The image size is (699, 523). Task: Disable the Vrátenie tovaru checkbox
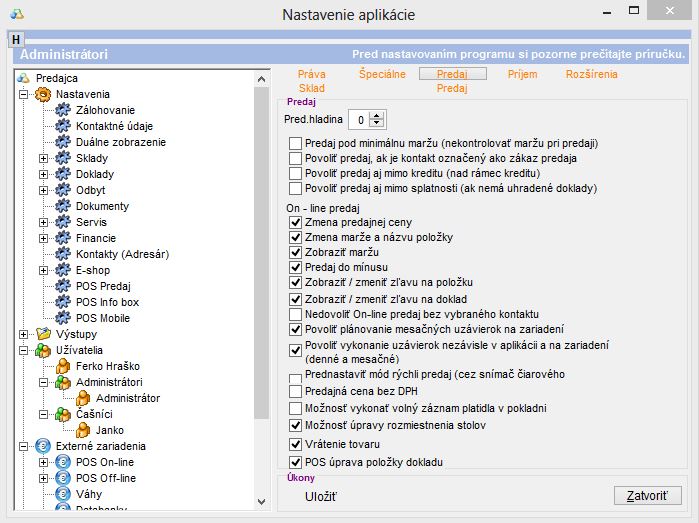(295, 444)
